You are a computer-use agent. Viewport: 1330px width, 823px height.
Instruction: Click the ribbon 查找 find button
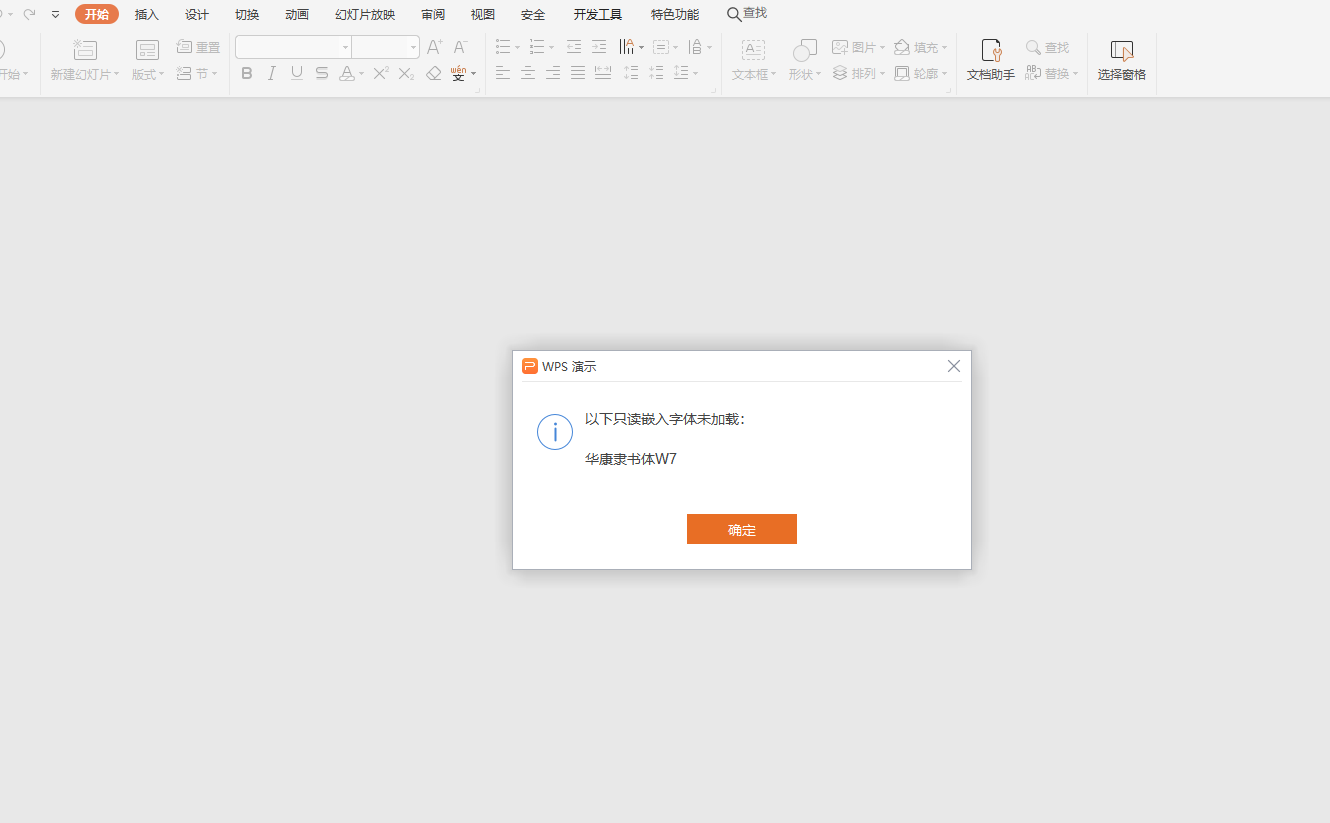coord(1047,47)
